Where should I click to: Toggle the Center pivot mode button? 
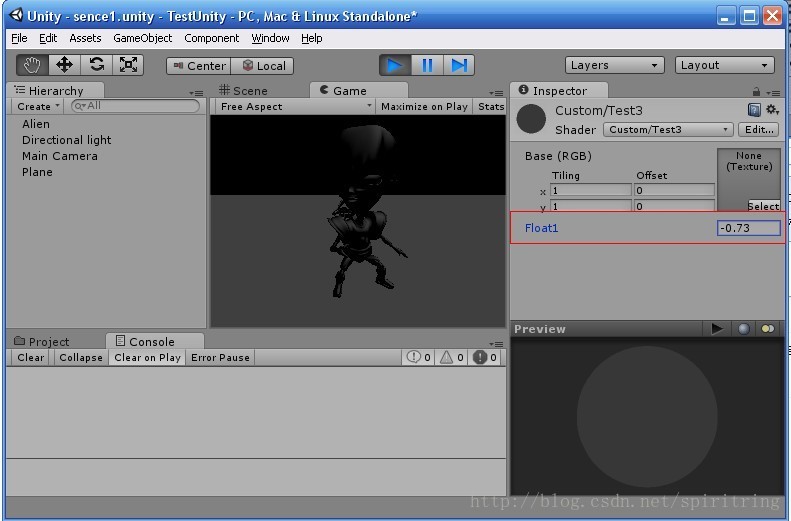click(199, 66)
